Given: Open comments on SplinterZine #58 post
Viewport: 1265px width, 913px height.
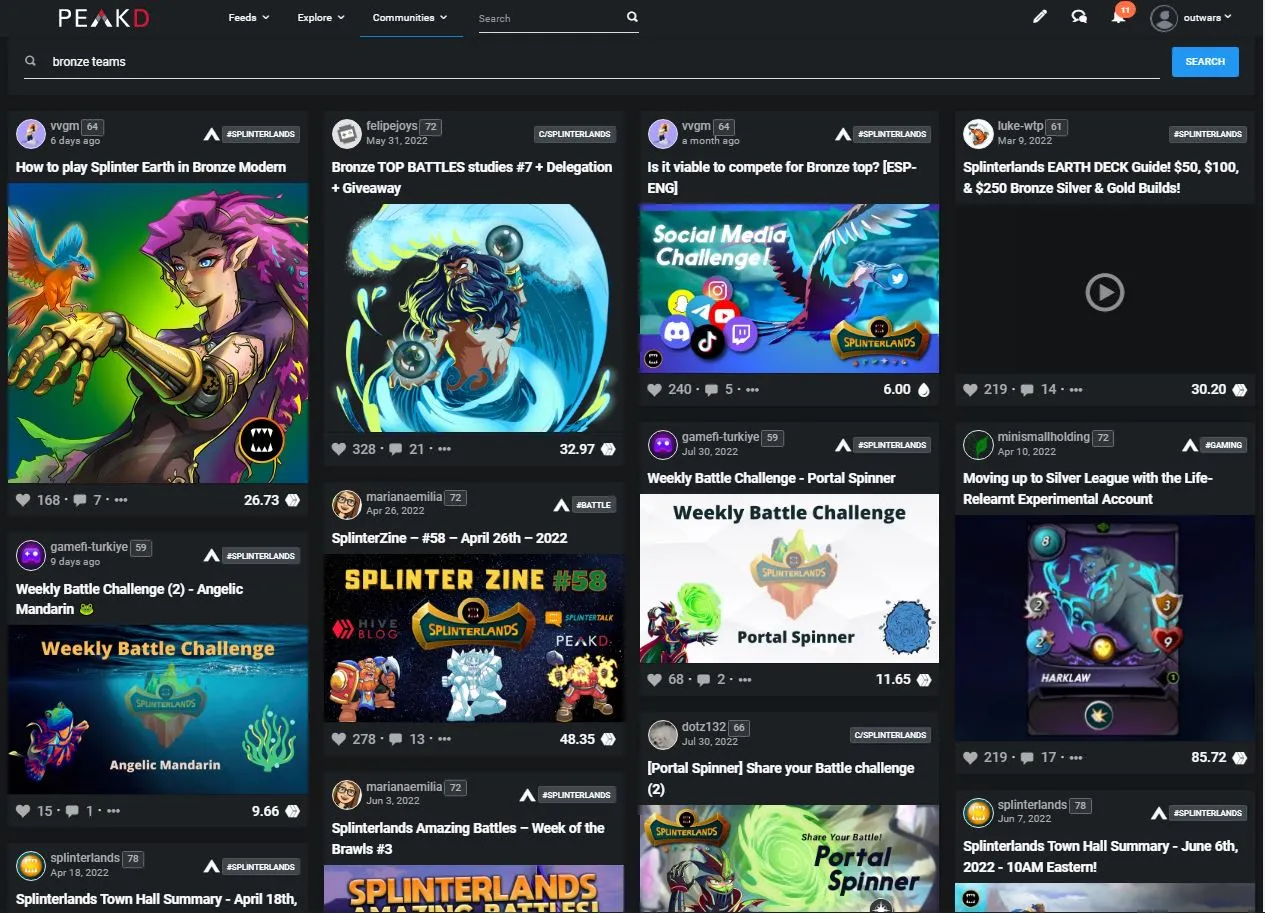Looking at the screenshot, I should point(397,739).
